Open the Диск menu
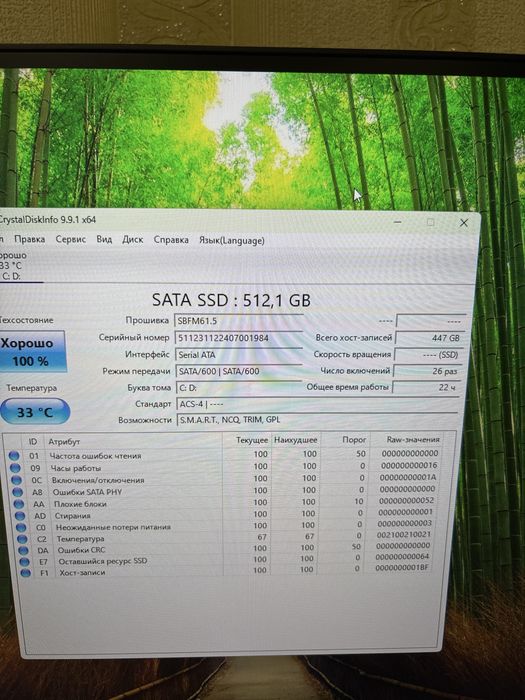 [133, 239]
